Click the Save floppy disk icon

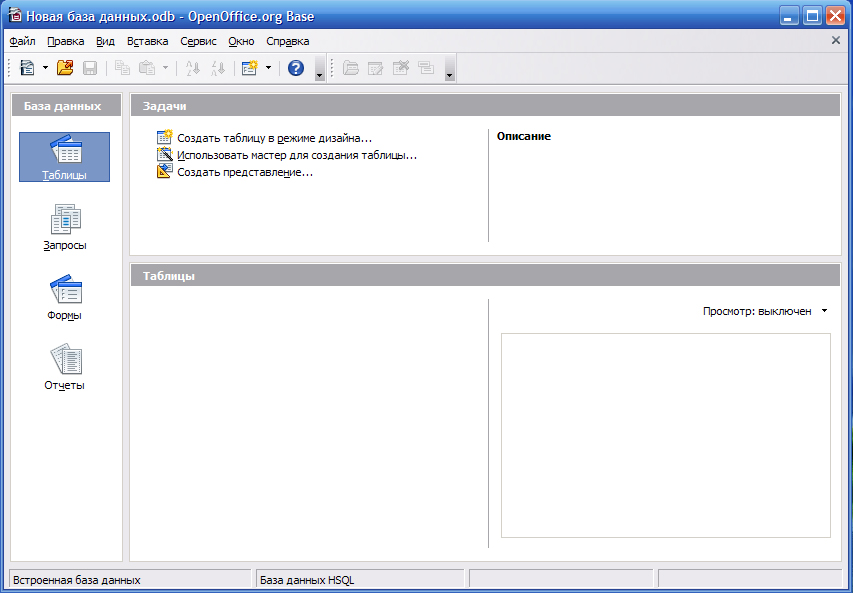(x=90, y=68)
